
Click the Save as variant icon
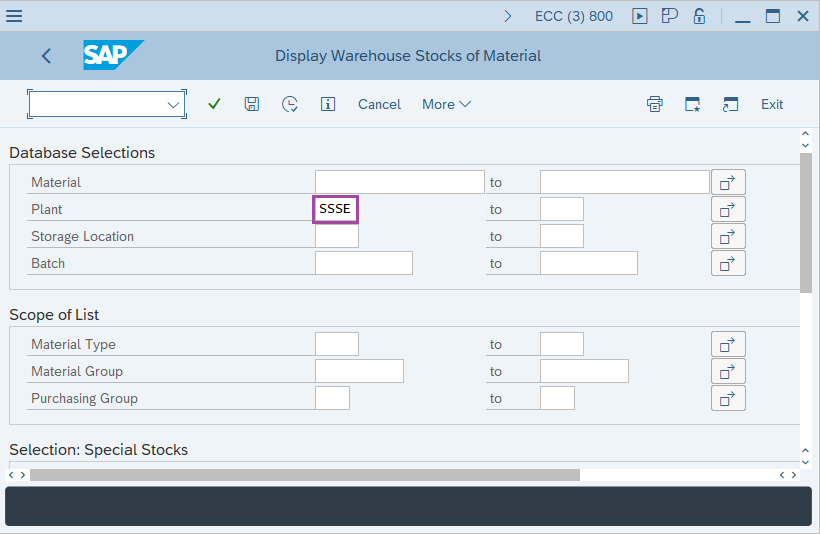[252, 104]
